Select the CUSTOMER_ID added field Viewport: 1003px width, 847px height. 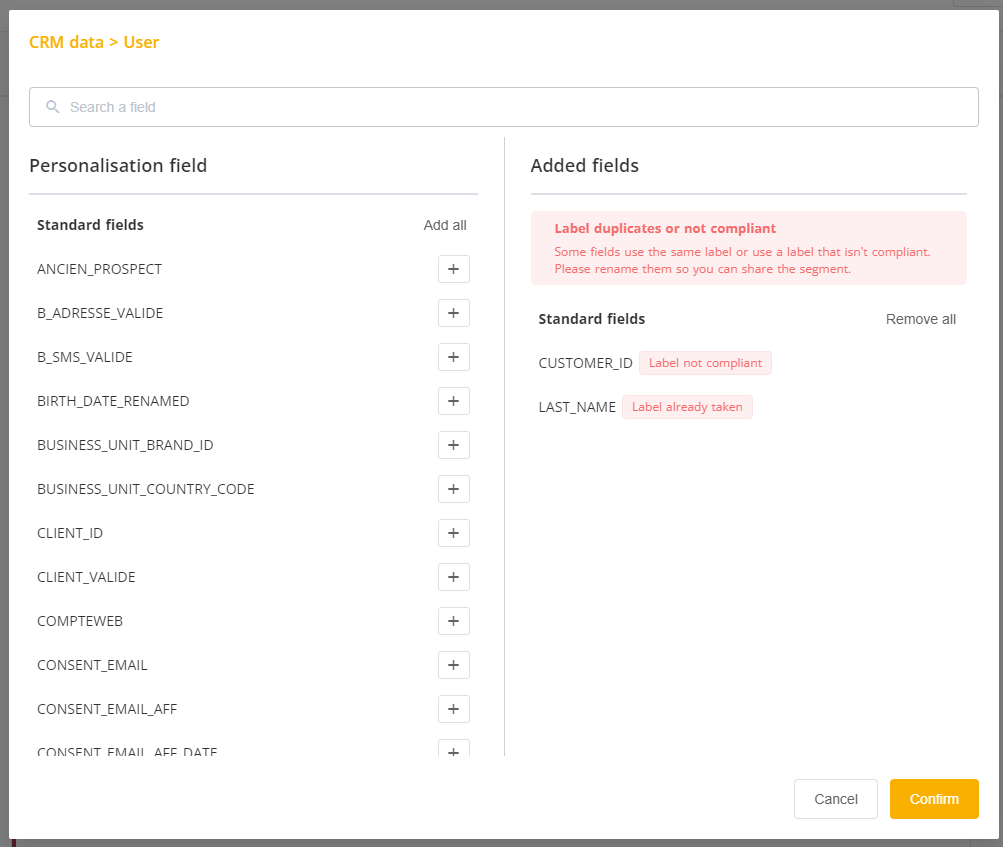(x=585, y=363)
